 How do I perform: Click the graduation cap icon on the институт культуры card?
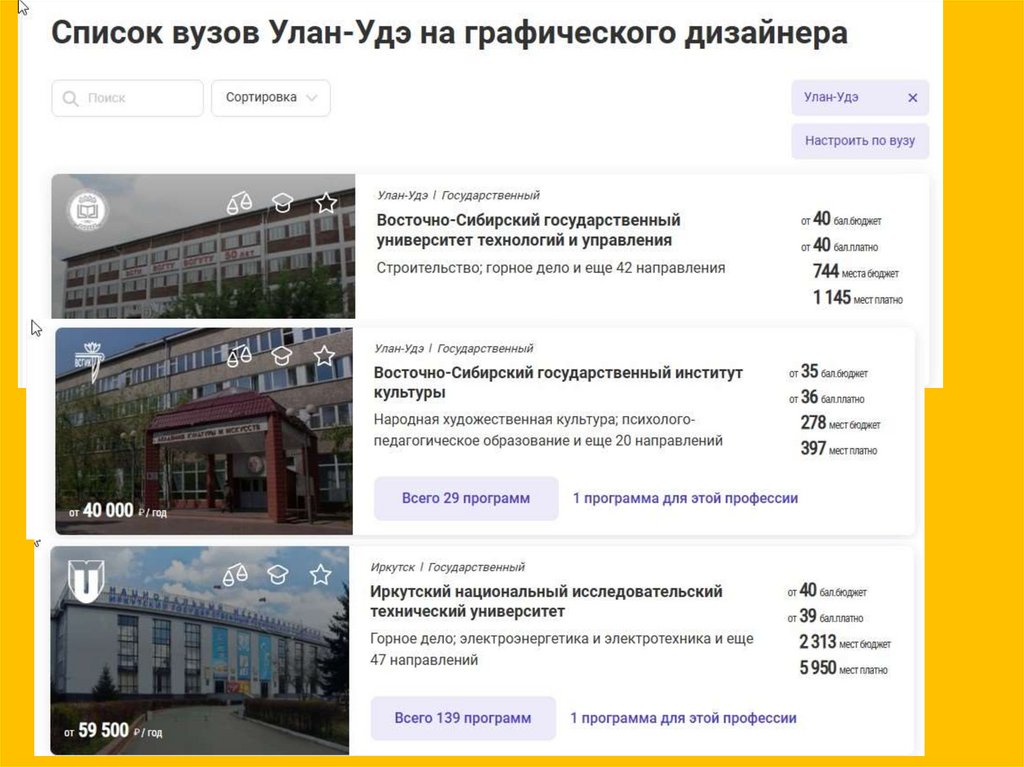point(281,356)
